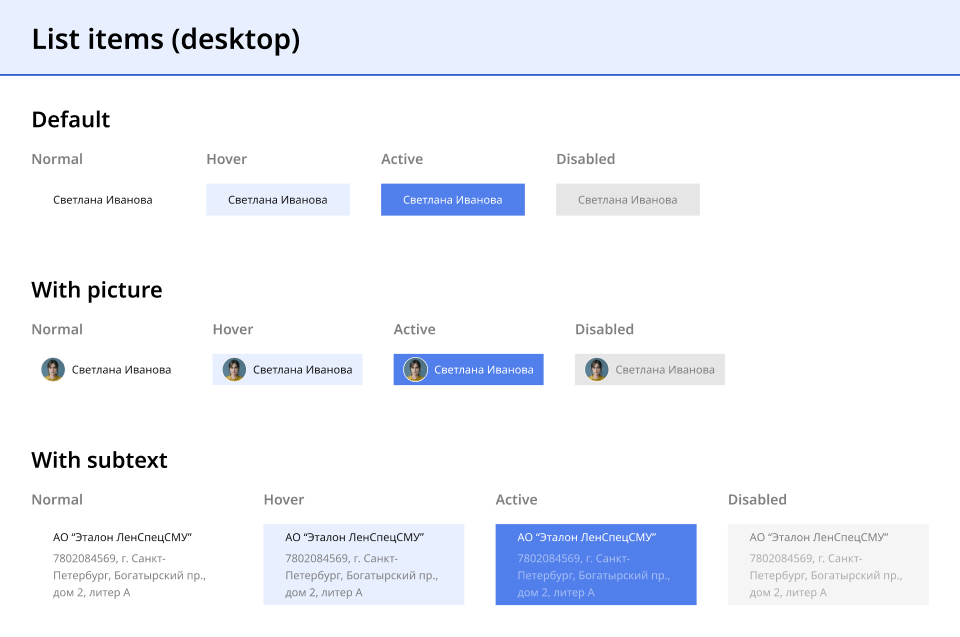Select the normal Default item Светлана Иванова
Image resolution: width=960 pixels, height=637 pixels.
pyautogui.click(x=103, y=200)
